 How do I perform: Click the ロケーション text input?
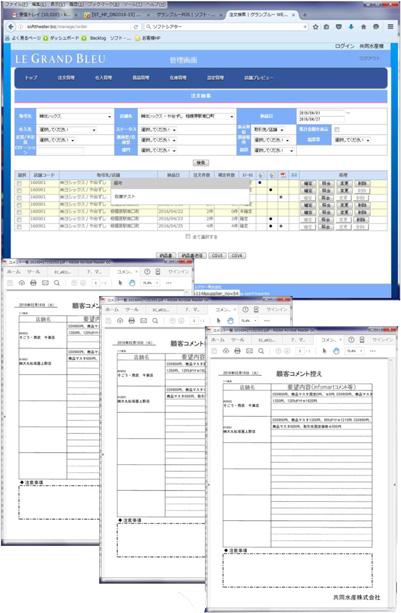pyautogui.click(x=61, y=151)
